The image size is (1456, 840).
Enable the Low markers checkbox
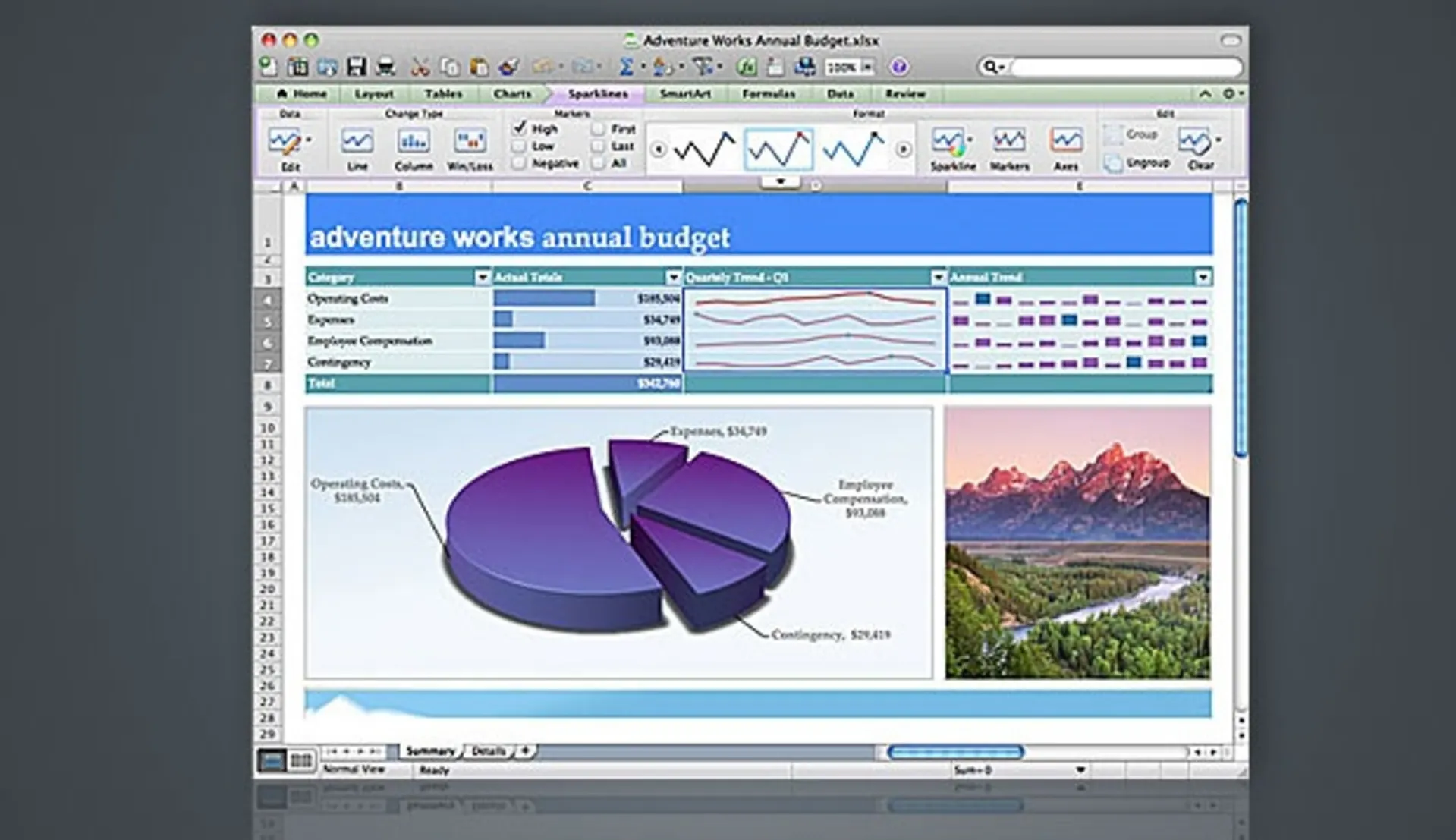pos(520,146)
